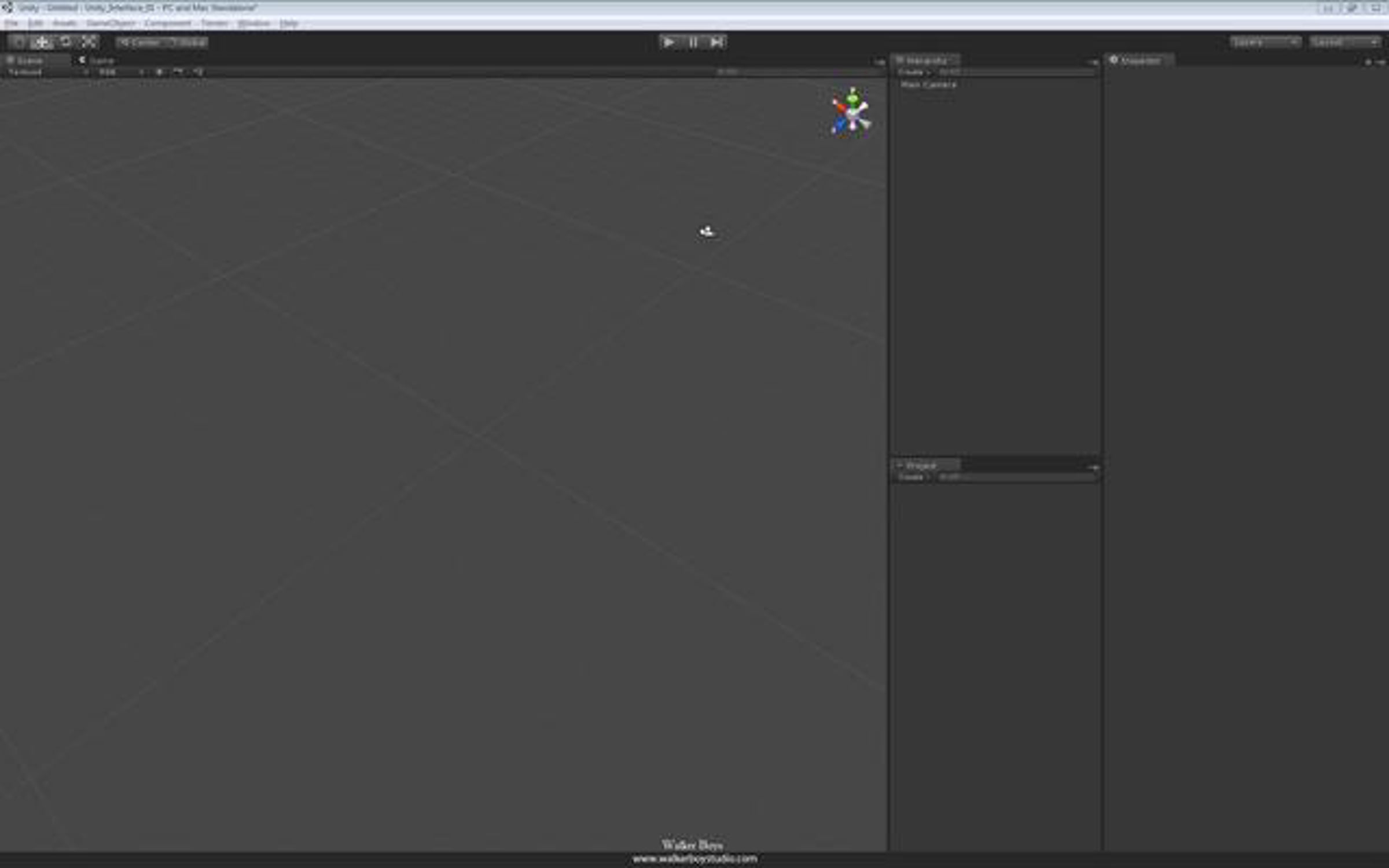Click the Unity logo in title bar
Image resolution: width=1389 pixels, height=868 pixels.
point(8,8)
